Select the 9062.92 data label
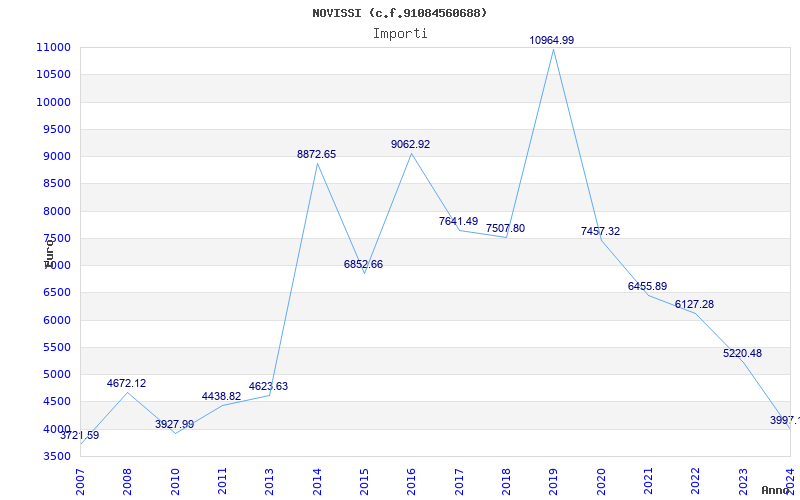This screenshot has height=500, width=800. tap(410, 144)
